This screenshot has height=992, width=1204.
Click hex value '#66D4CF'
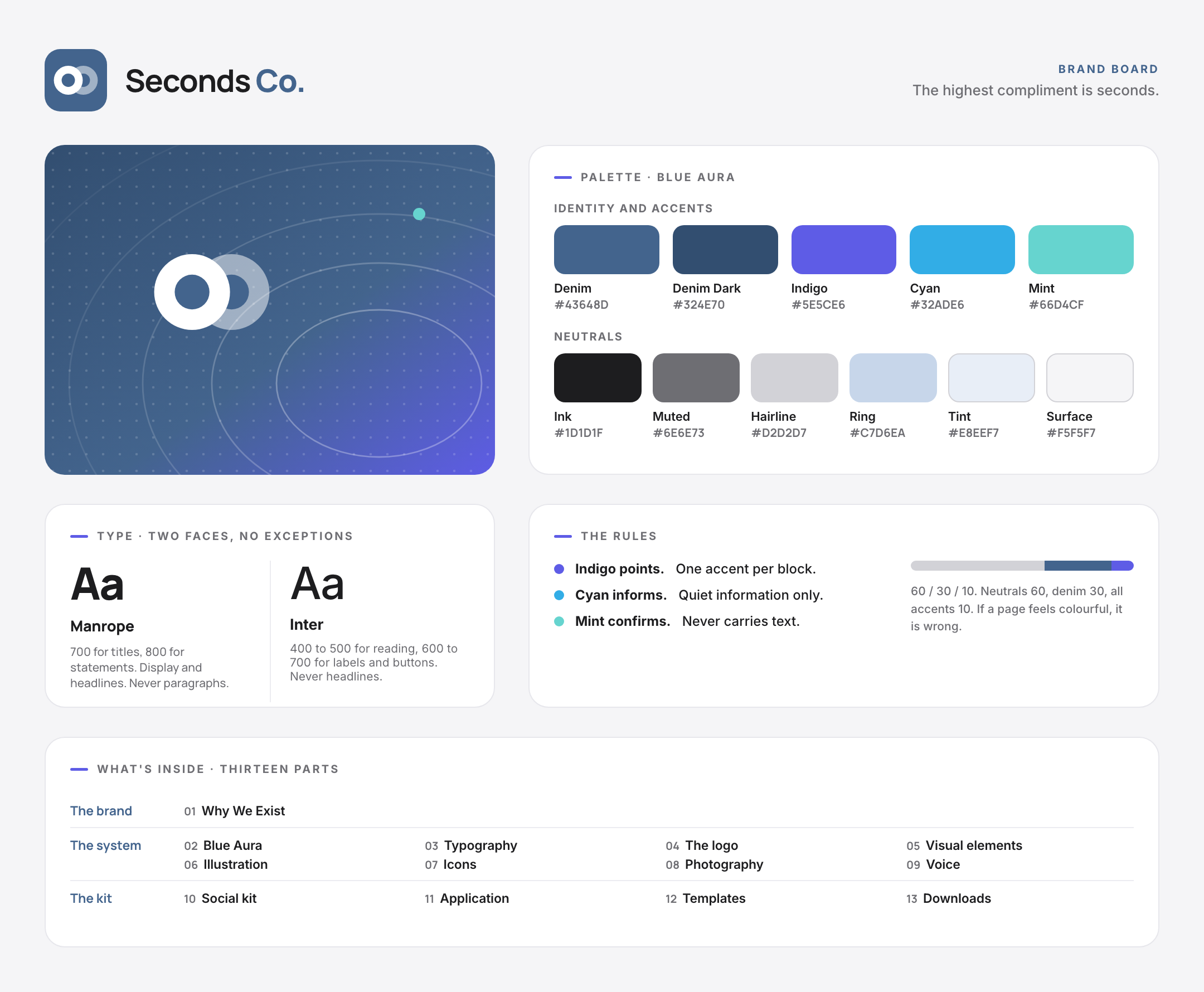click(x=1056, y=305)
